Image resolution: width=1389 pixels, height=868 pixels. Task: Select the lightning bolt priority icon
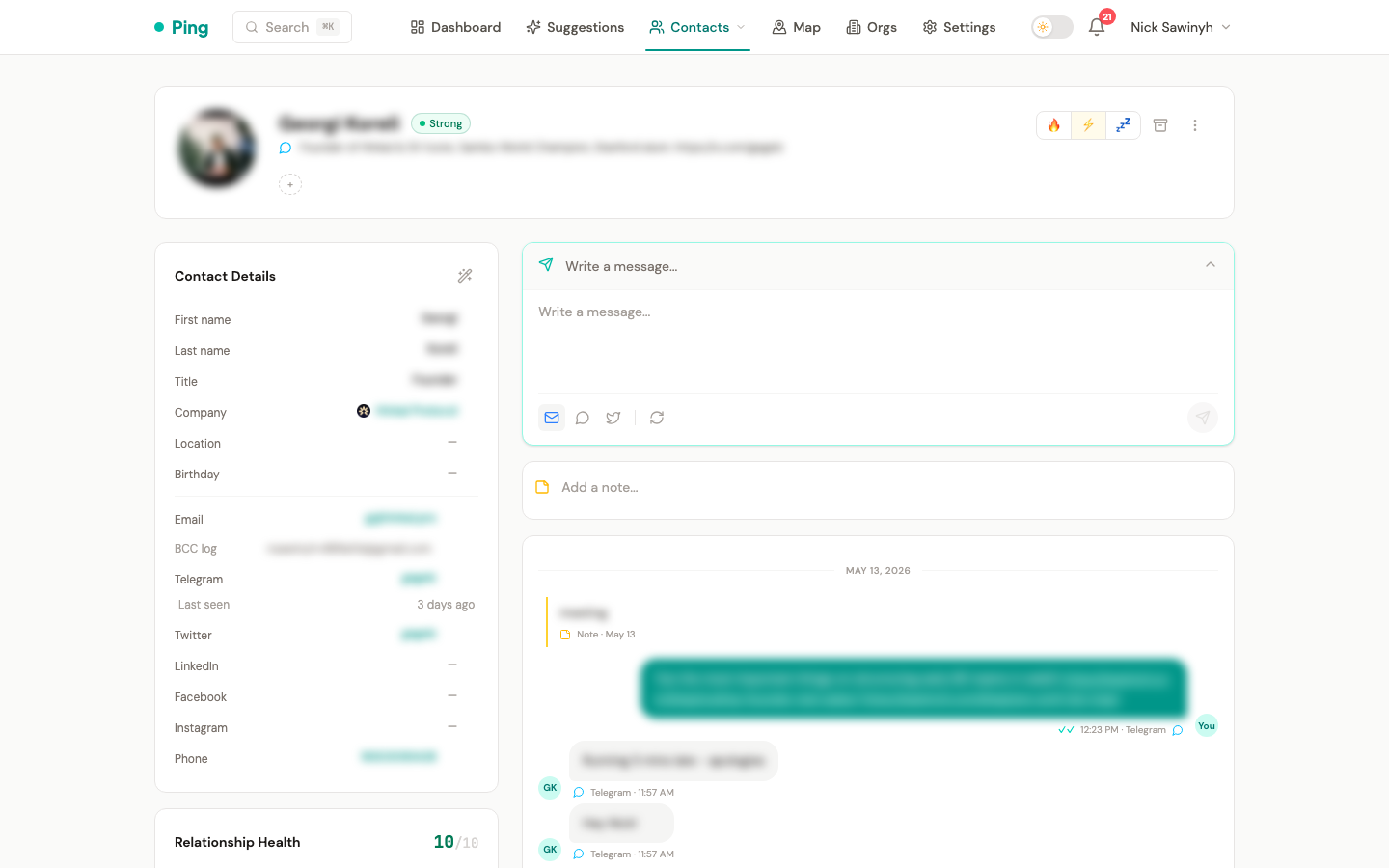[x=1088, y=125]
